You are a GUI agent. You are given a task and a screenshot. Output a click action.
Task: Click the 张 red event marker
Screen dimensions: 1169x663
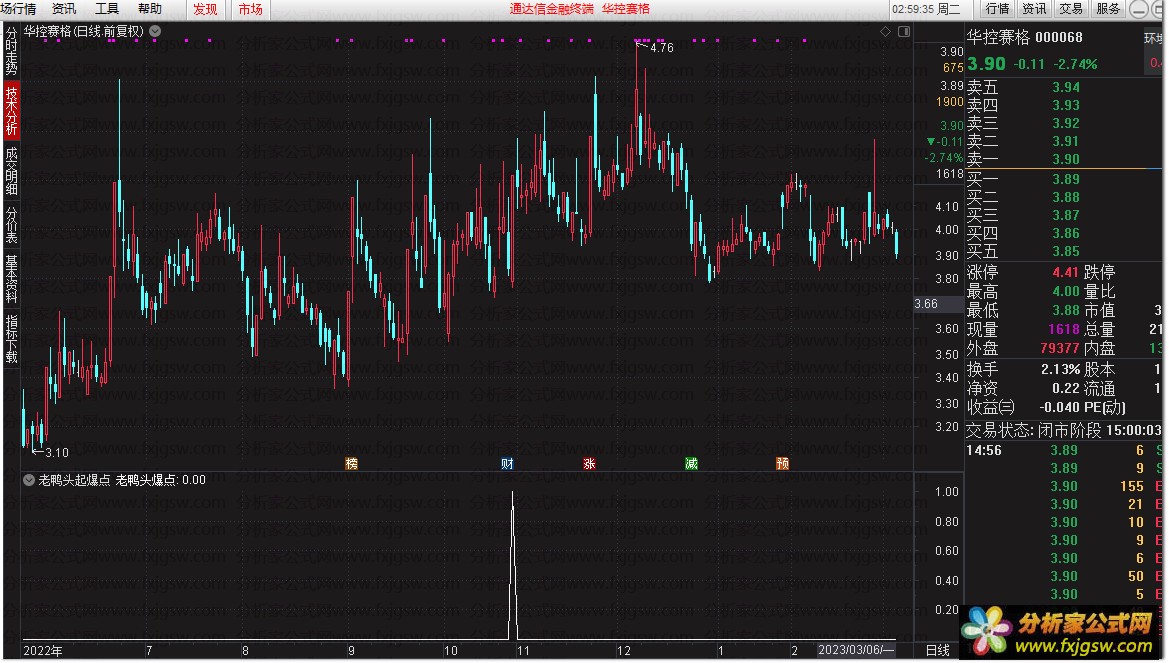pyautogui.click(x=589, y=464)
